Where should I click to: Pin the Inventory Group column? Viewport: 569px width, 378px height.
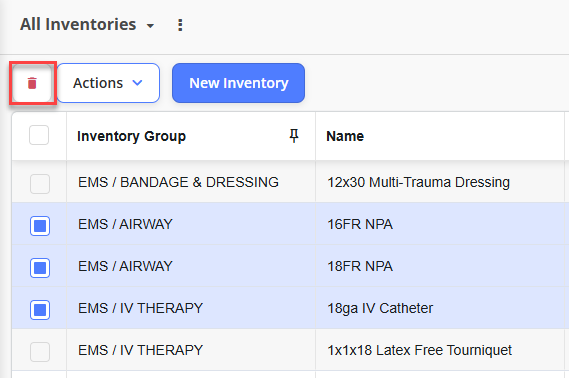coord(294,136)
